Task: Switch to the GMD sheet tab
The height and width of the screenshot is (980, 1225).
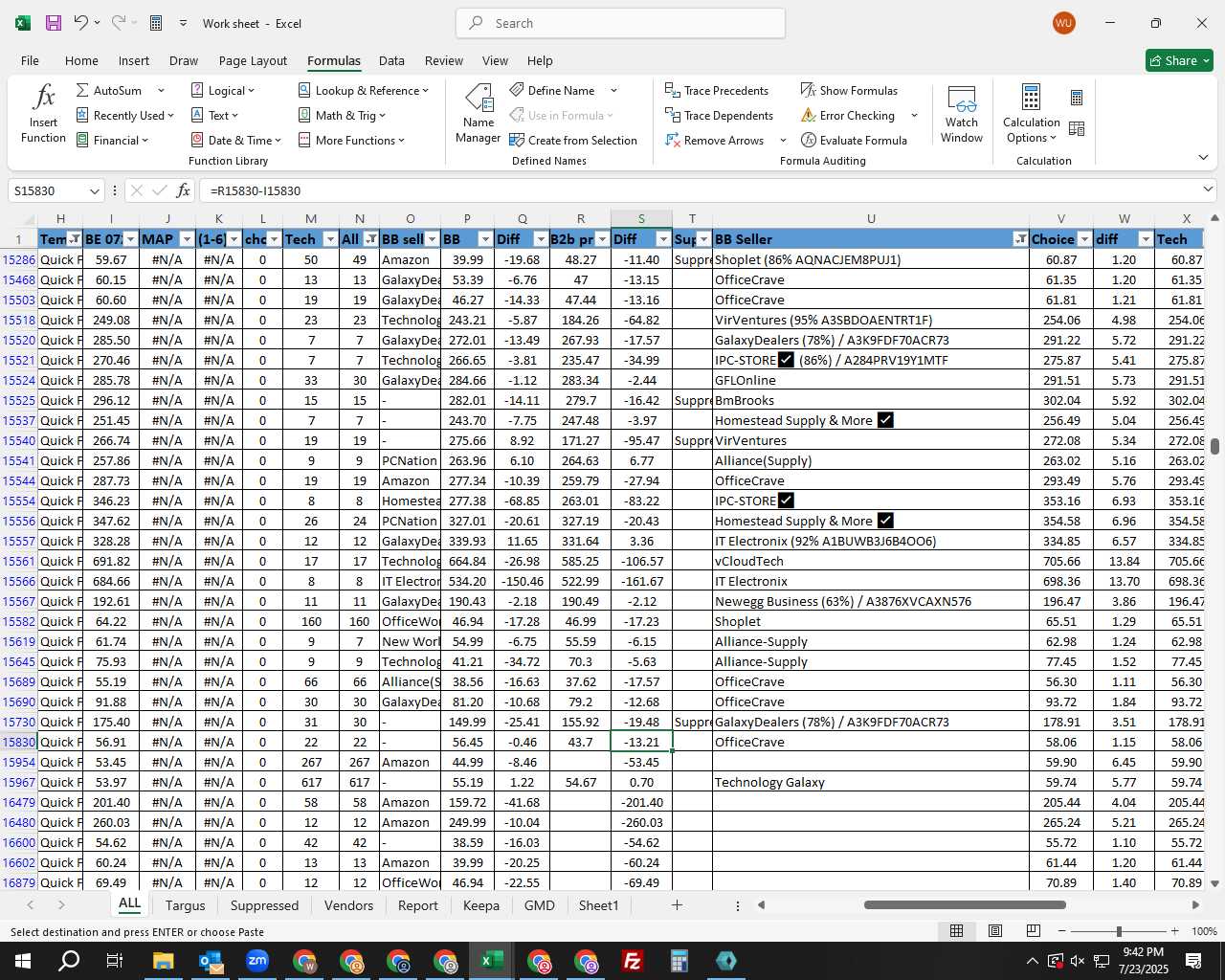Action: [539, 905]
